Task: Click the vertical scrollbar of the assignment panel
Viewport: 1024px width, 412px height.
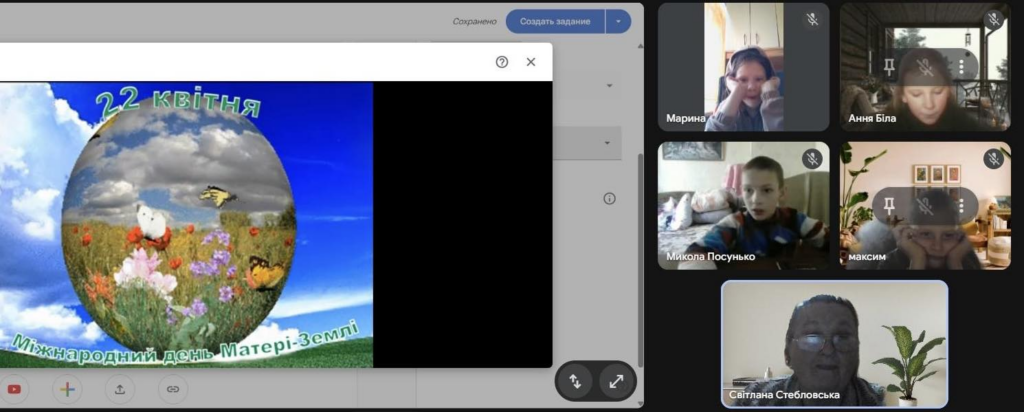Action: [640, 260]
